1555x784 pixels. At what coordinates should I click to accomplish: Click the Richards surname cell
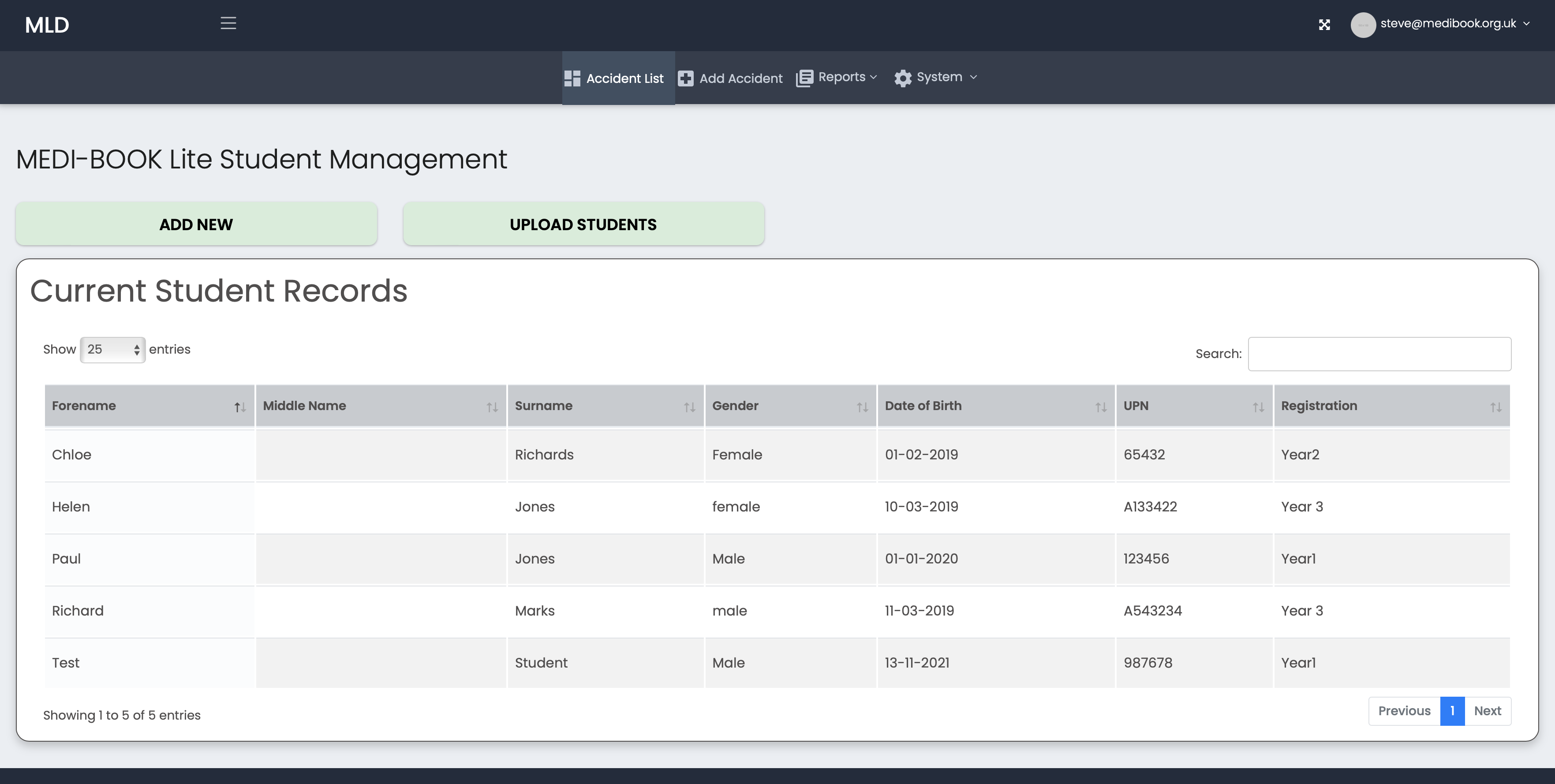[x=606, y=455]
